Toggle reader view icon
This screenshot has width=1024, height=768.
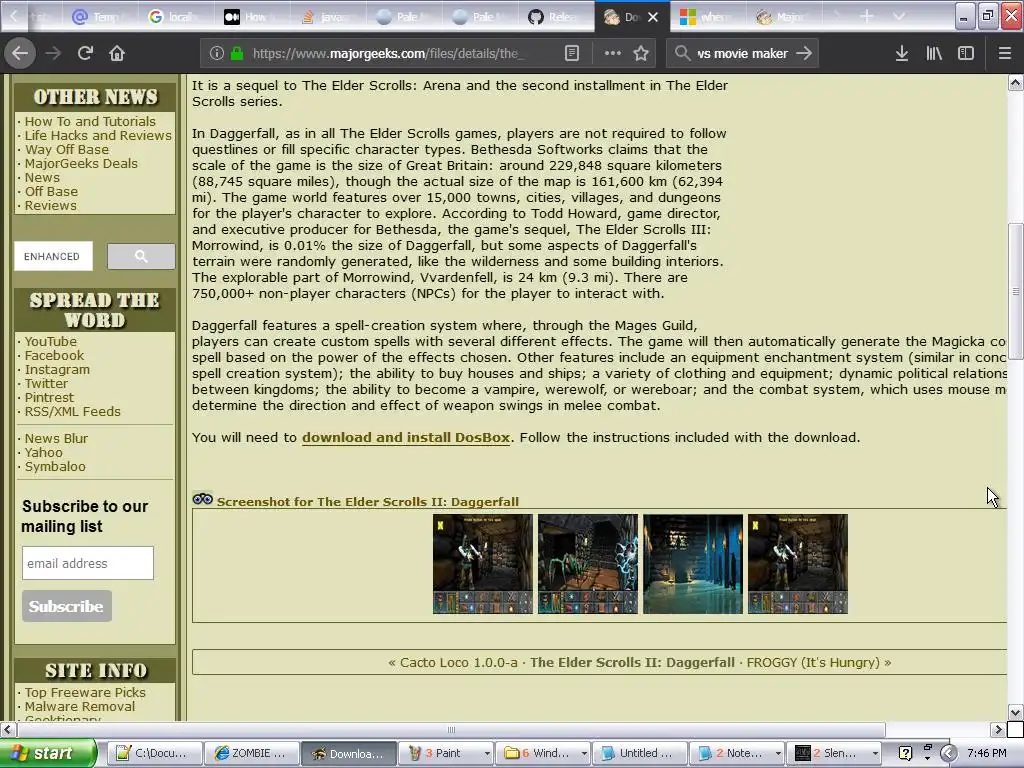[571, 54]
